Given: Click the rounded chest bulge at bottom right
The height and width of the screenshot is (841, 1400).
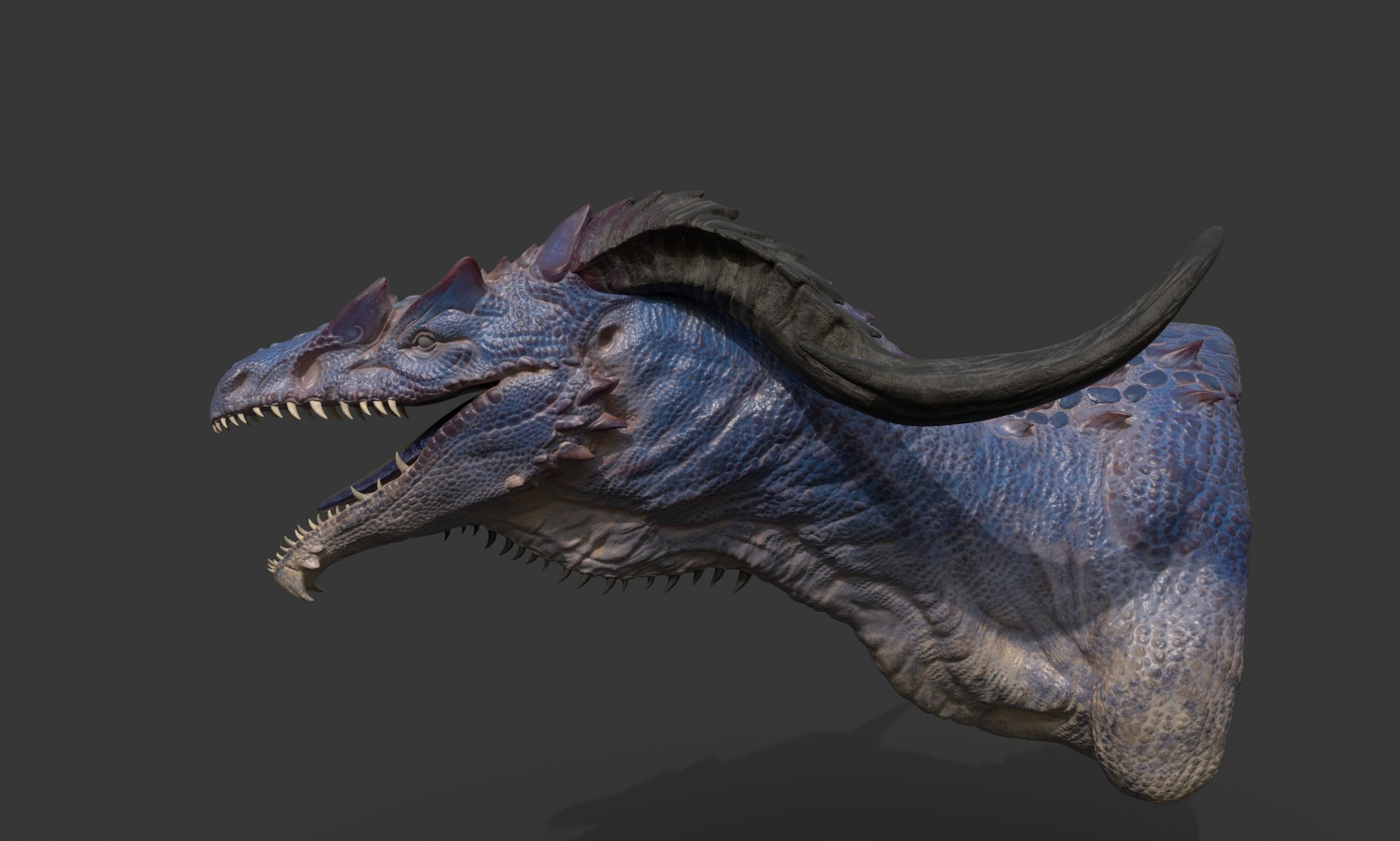Looking at the screenshot, I should [1169, 709].
